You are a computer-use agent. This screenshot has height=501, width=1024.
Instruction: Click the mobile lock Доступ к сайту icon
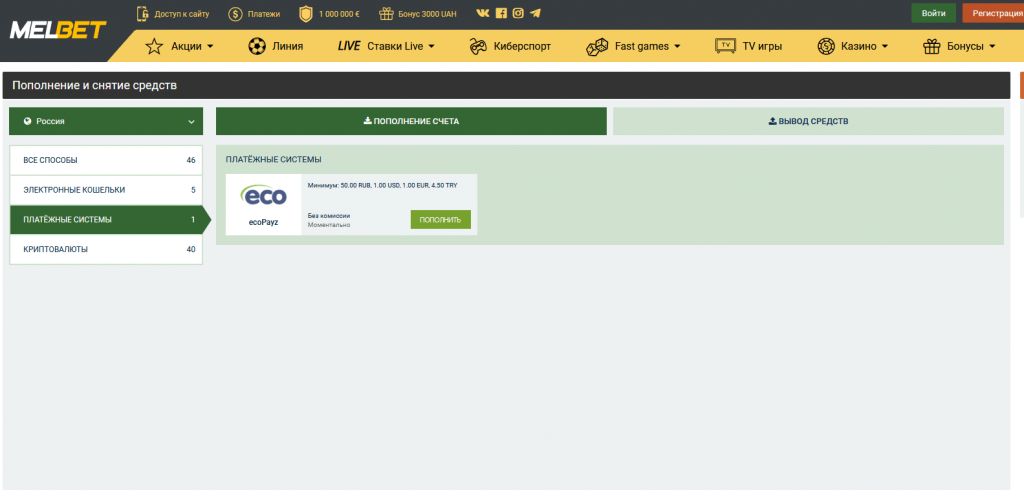pos(142,13)
